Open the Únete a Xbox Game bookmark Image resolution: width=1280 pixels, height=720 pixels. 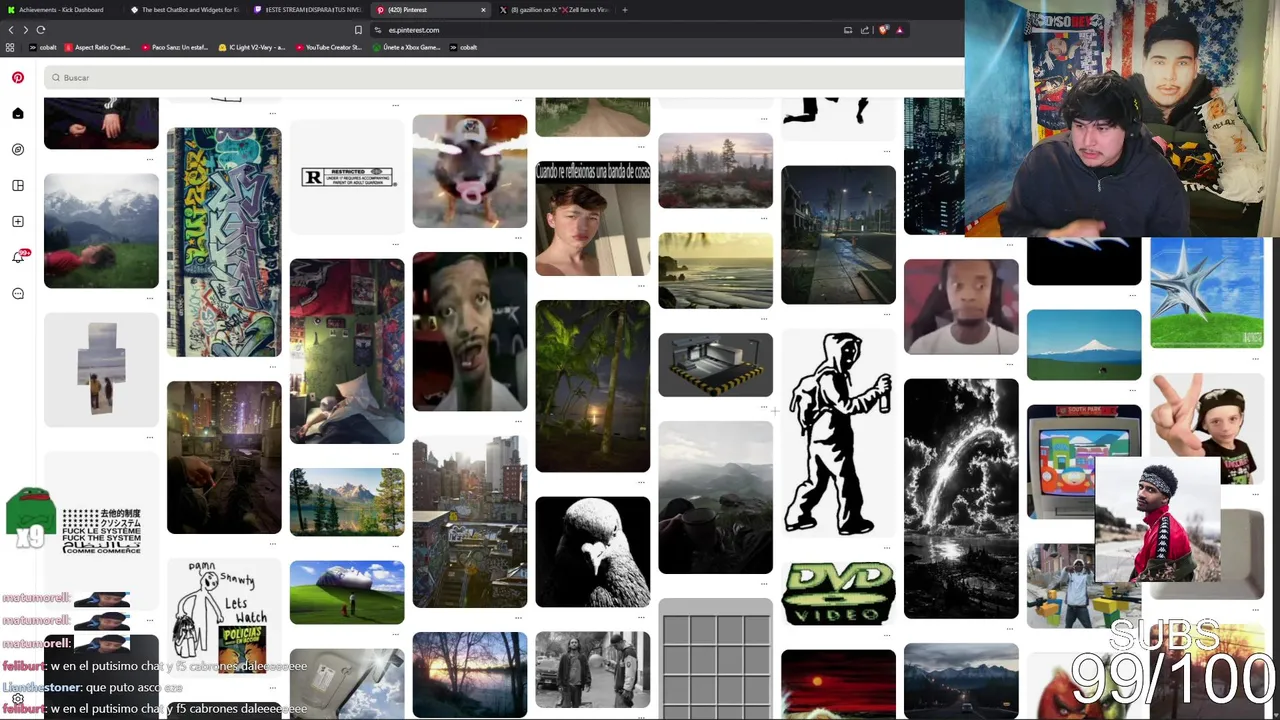[406, 47]
